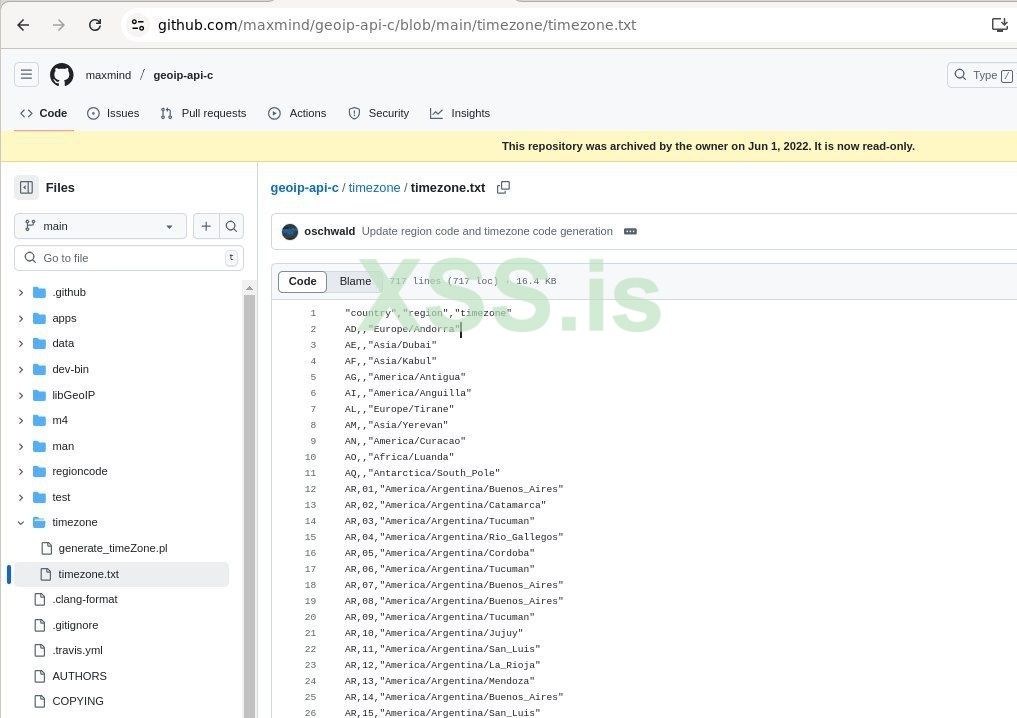Screen dimensions: 1017x718
Task: Open the Pull requests tab
Action: [x=204, y=114]
